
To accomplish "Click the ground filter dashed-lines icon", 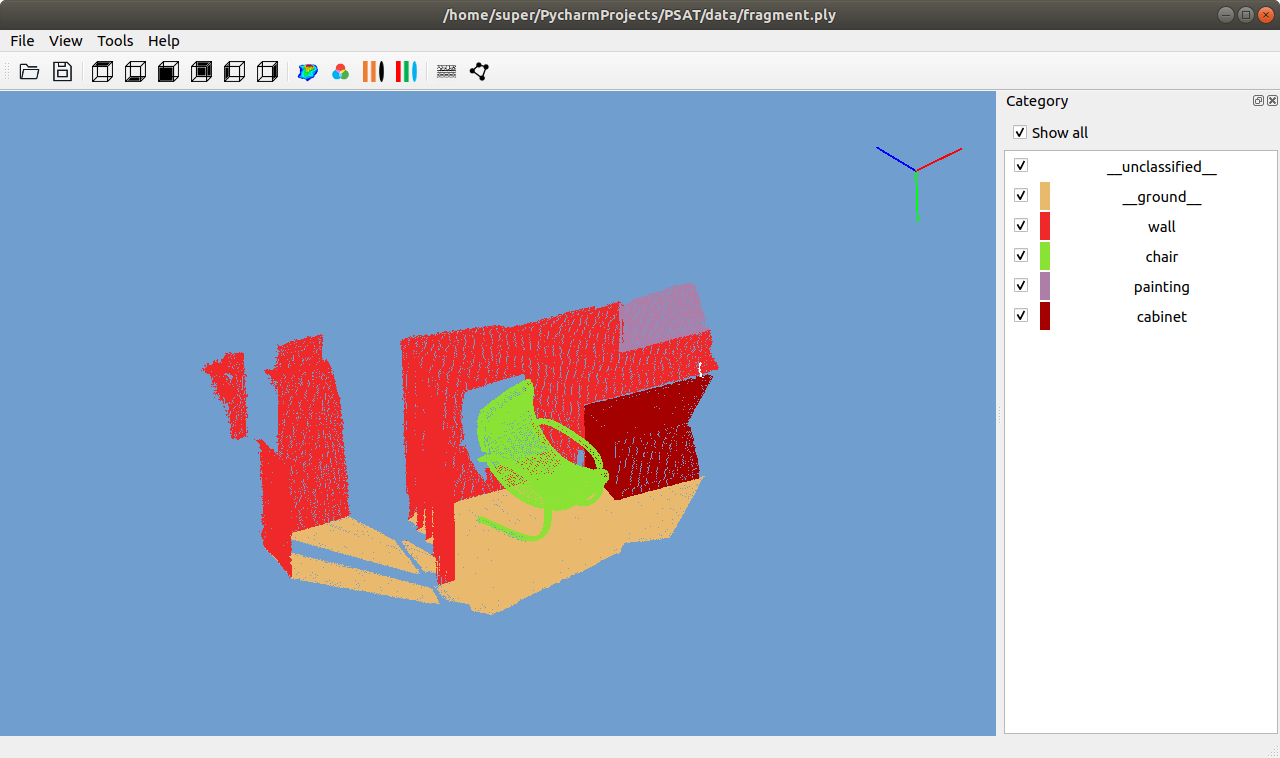I will [x=447, y=71].
